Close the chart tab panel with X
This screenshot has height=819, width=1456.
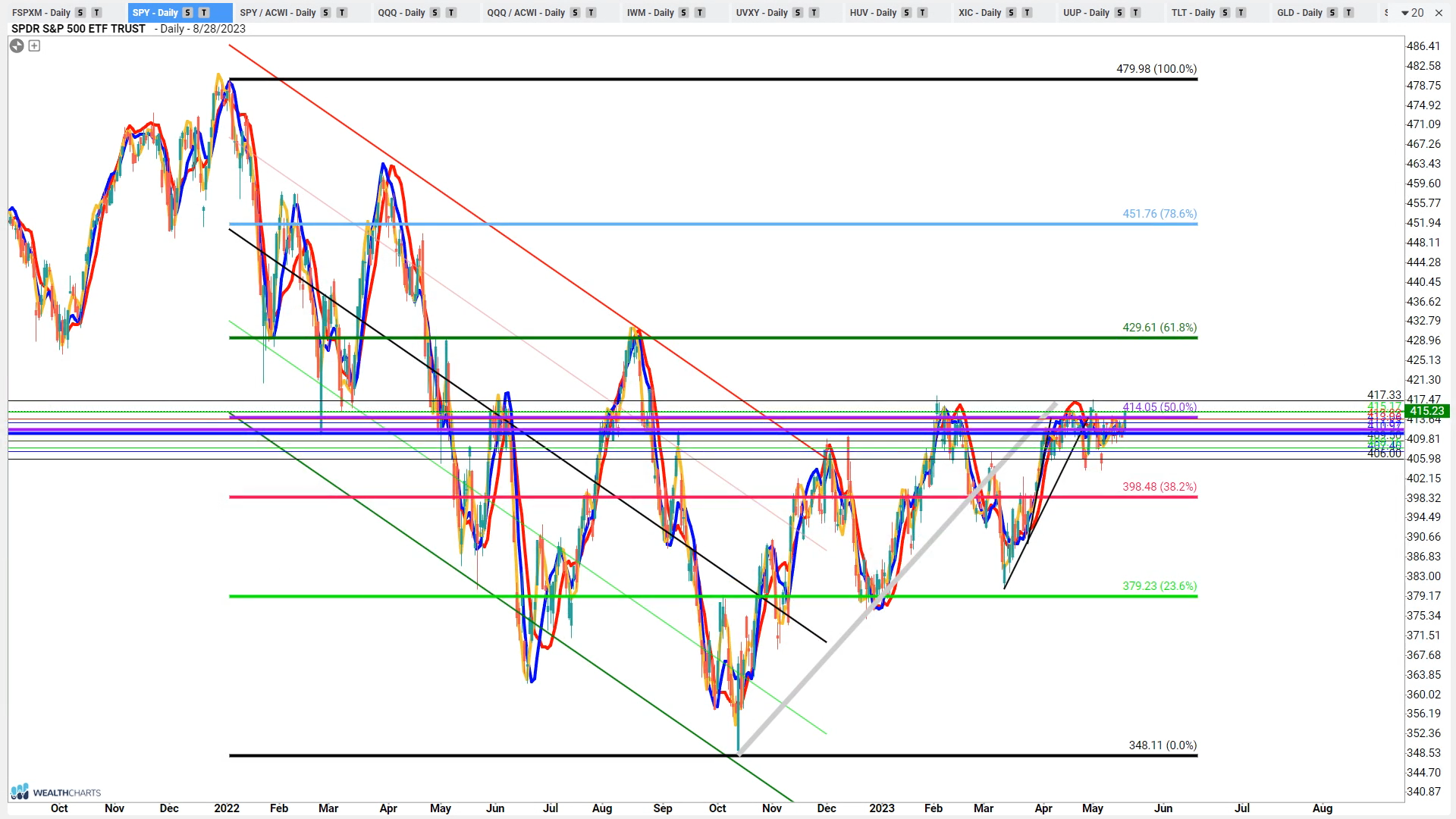[x=1439, y=13]
